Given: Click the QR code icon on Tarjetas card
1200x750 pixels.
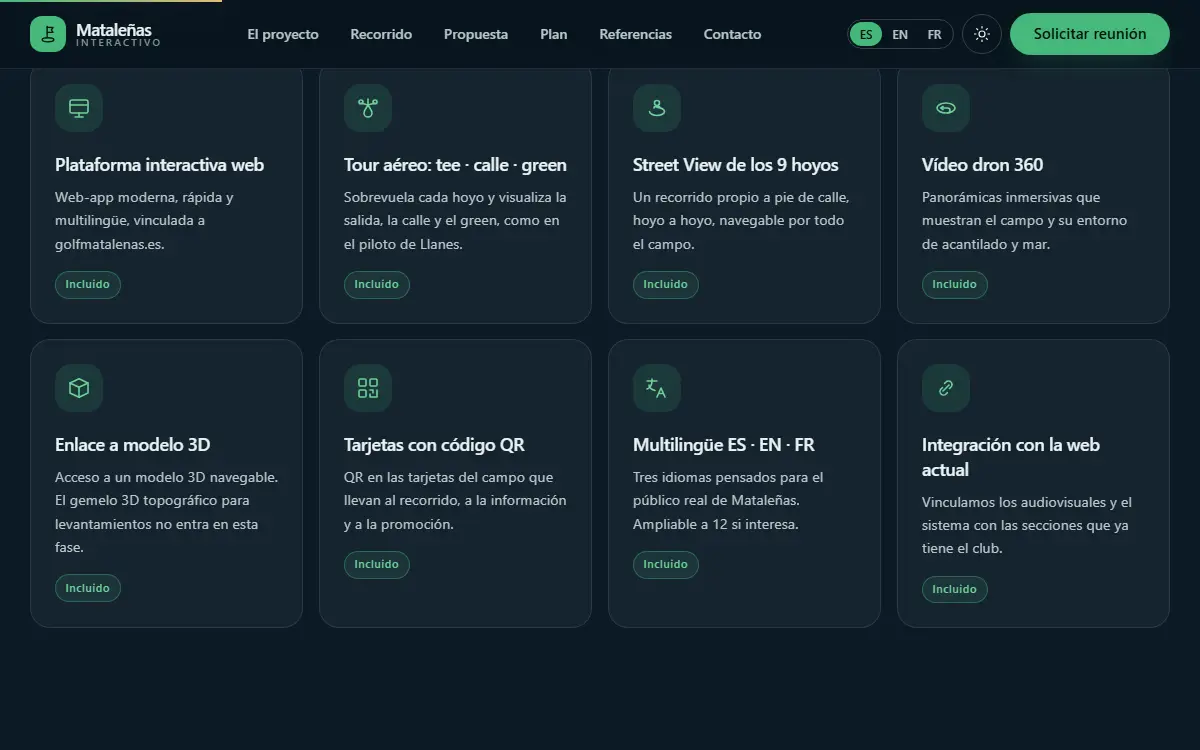Looking at the screenshot, I should point(368,388).
